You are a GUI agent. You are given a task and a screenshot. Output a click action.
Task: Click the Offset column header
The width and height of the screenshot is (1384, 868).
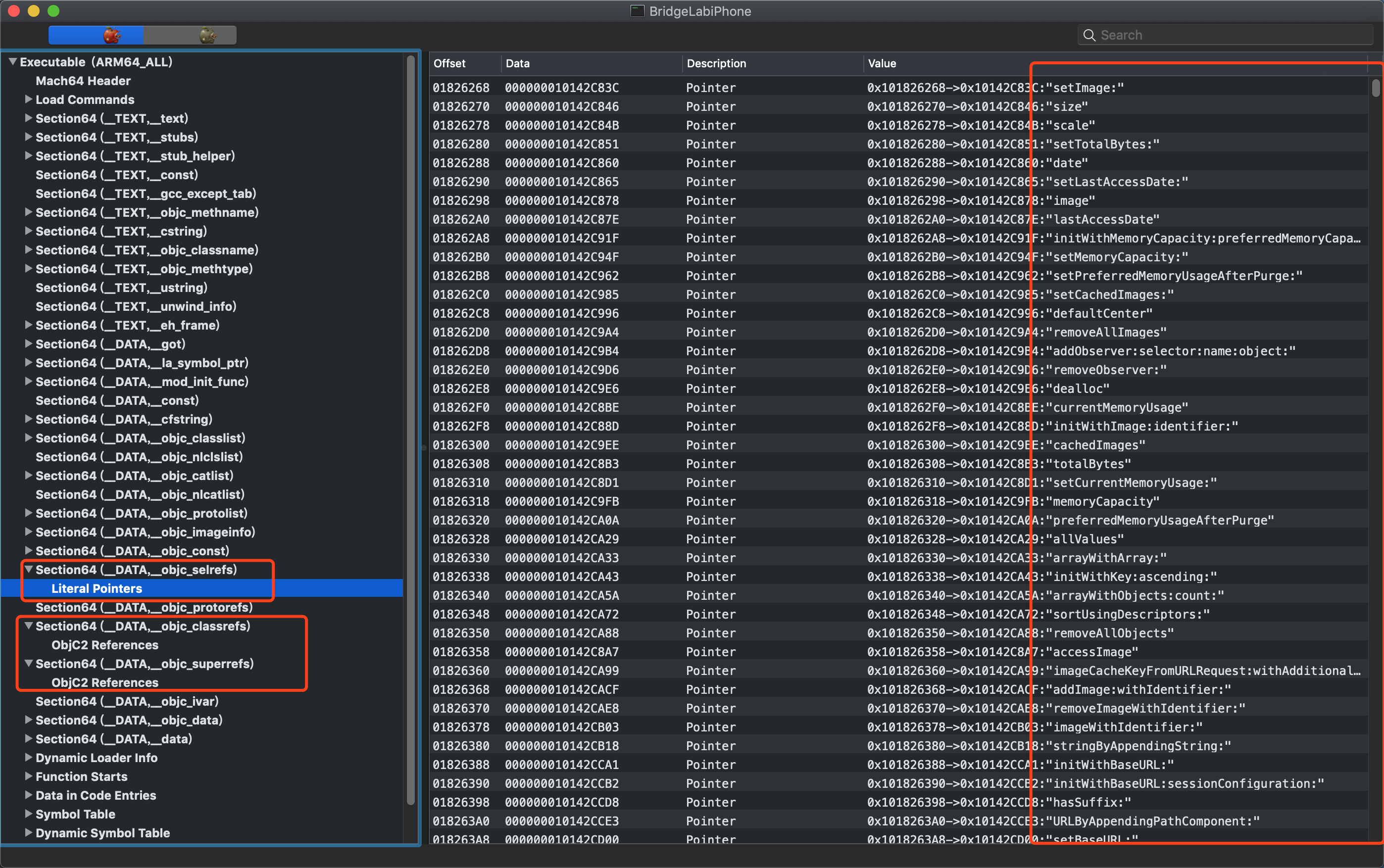(449, 63)
